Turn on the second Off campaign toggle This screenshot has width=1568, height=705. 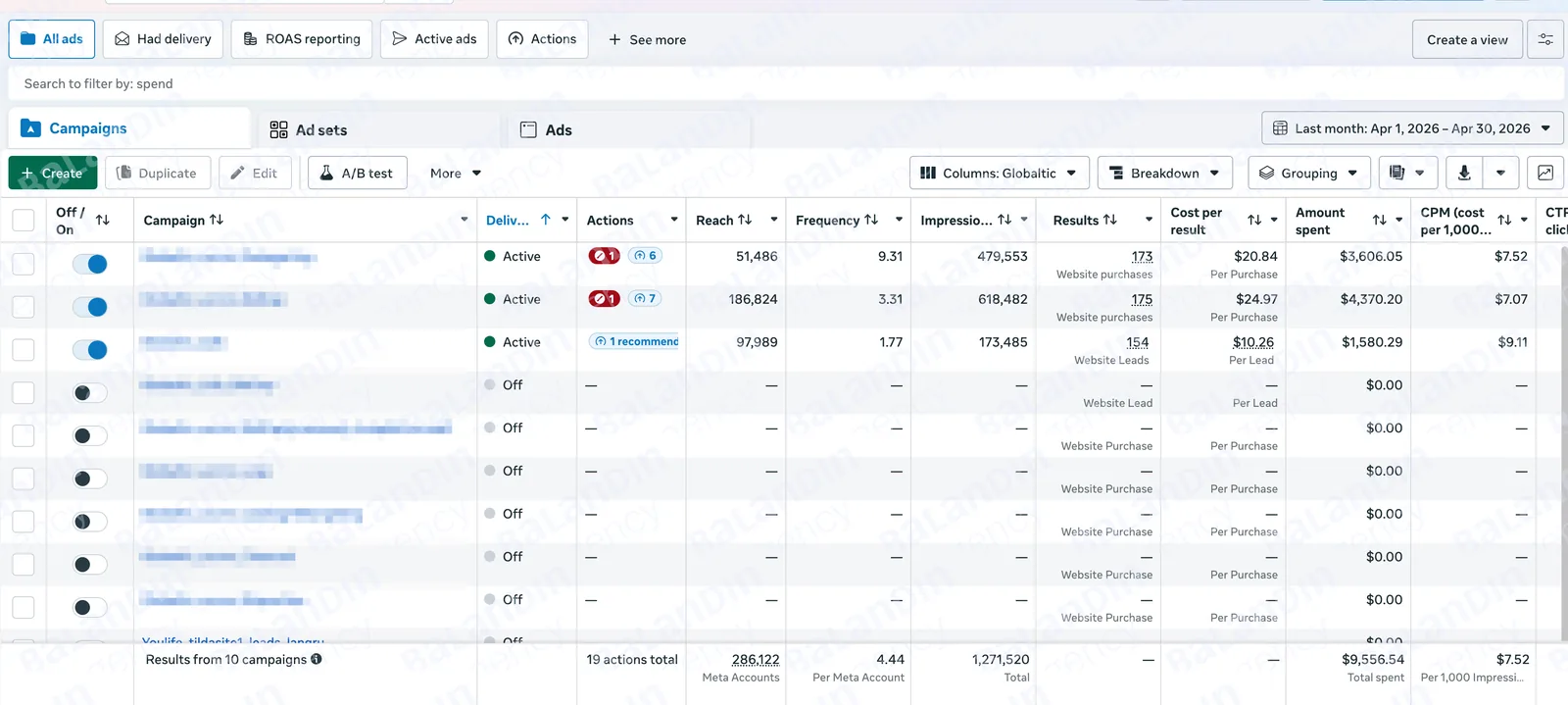click(90, 435)
